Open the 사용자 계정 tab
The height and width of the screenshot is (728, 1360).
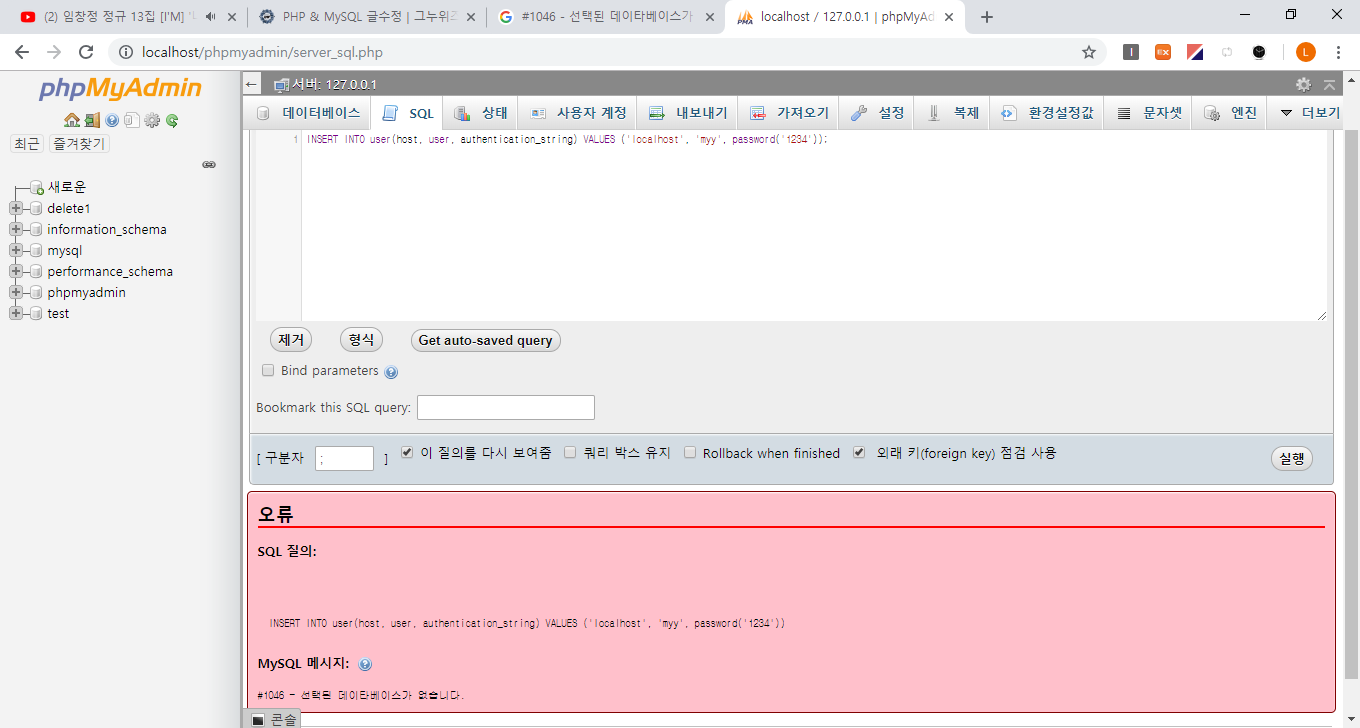click(578, 113)
